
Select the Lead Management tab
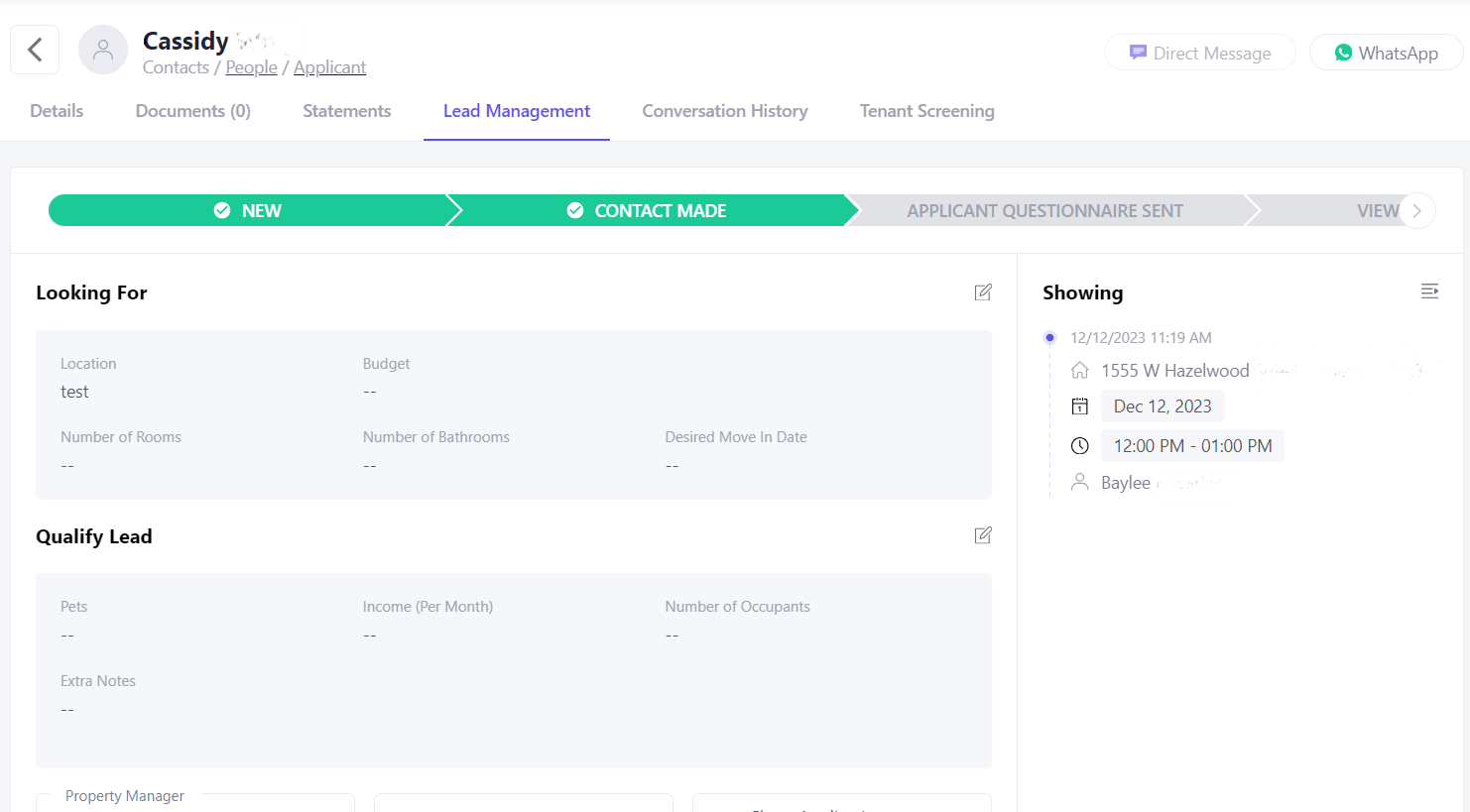517,111
